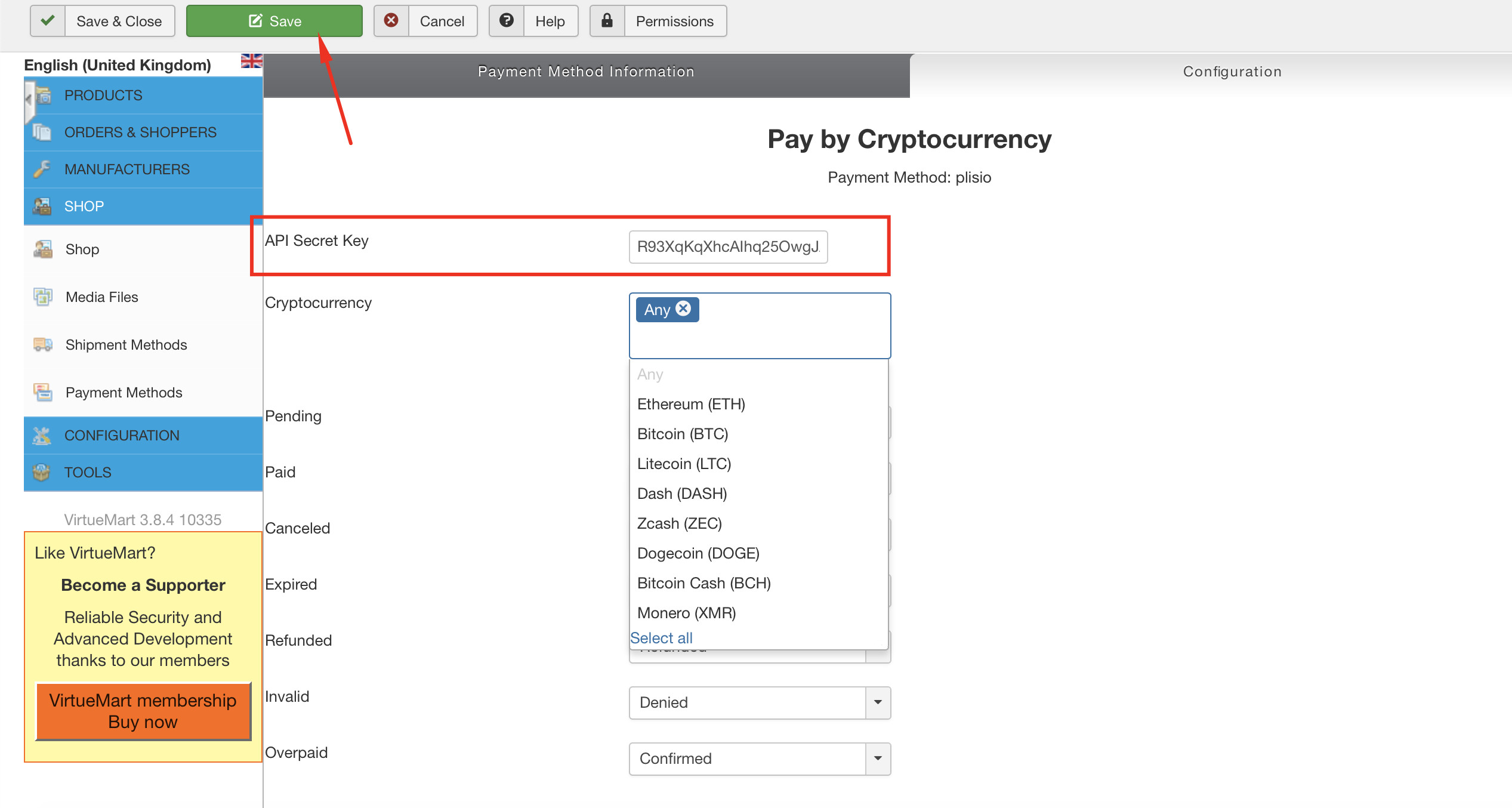
Task: Click the Permissions button label
Action: point(675,21)
